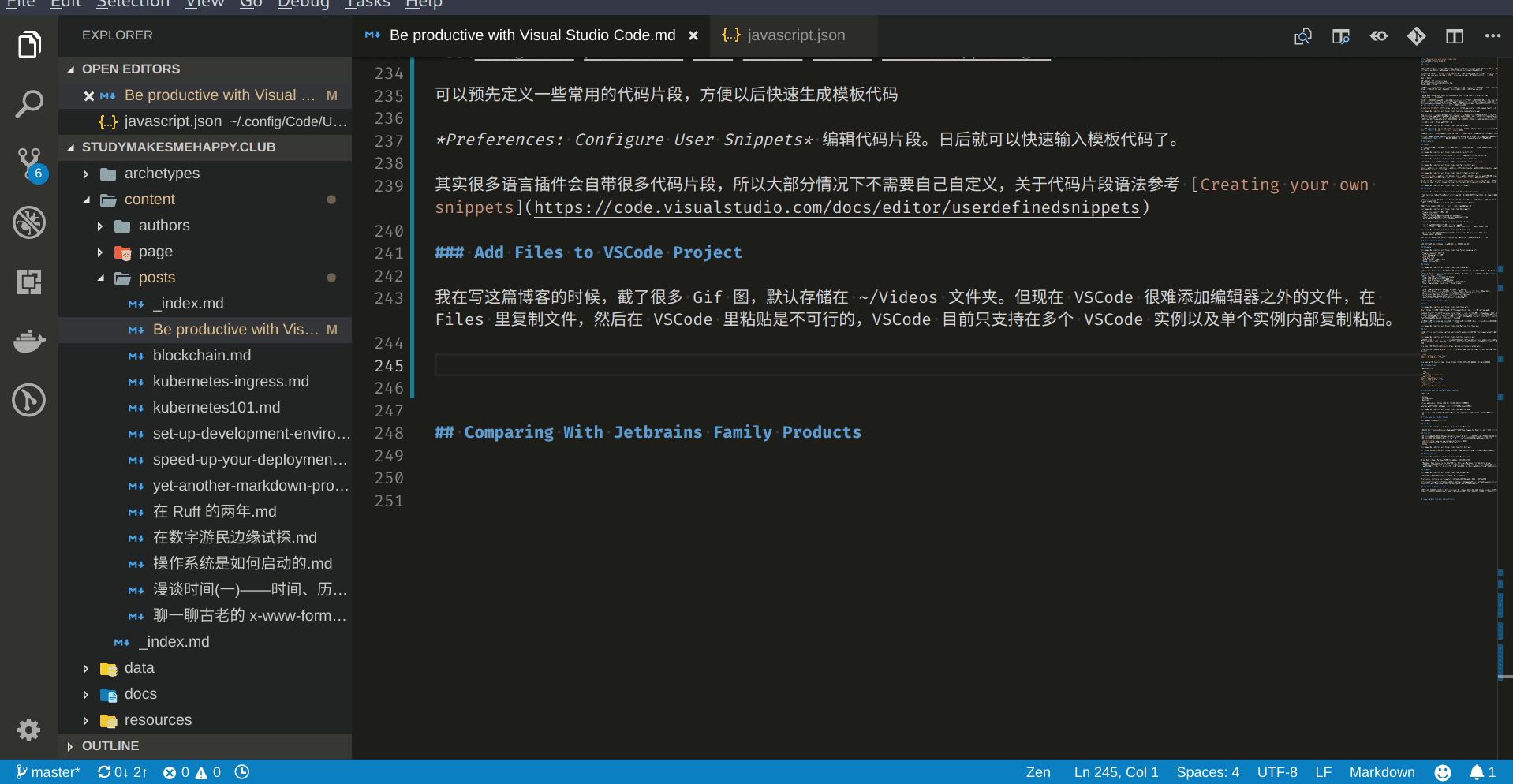Image resolution: width=1513 pixels, height=784 pixels.
Task: Close Be productive file in Open Editors
Action: click(89, 95)
